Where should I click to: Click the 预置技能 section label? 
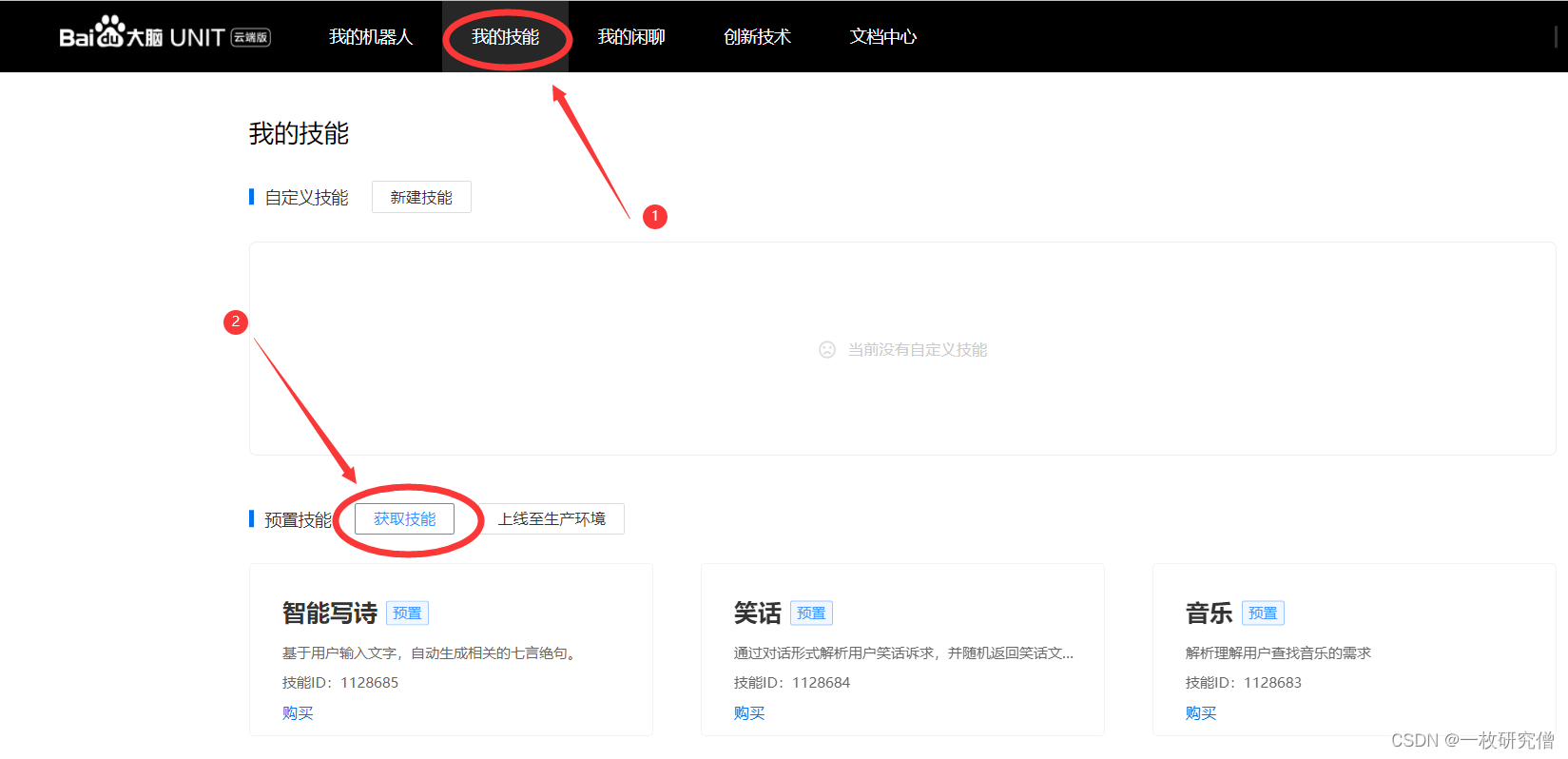(x=298, y=519)
